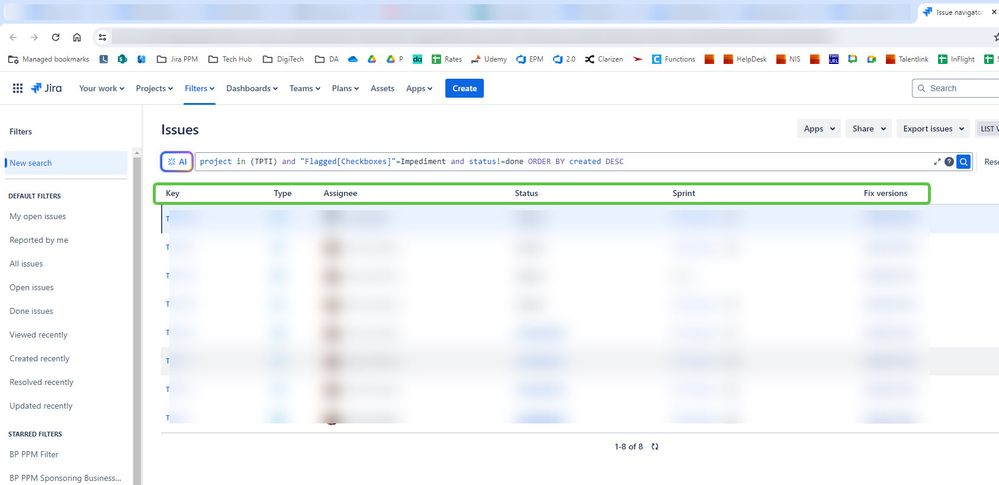Open the Jira PPM bookmark folder
This screenshot has height=485, width=999.
coord(177,59)
